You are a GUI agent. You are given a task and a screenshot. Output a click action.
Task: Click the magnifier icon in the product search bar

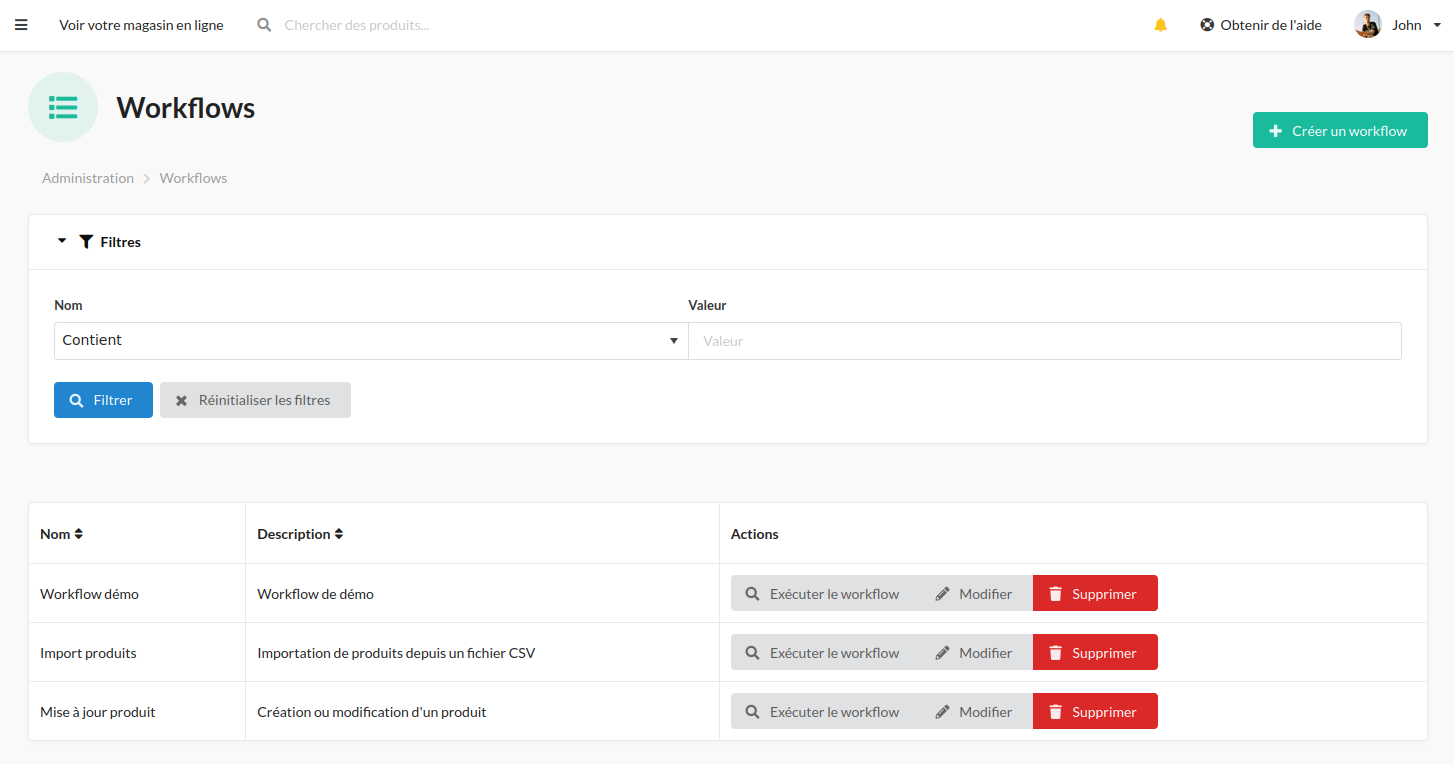pyautogui.click(x=263, y=24)
